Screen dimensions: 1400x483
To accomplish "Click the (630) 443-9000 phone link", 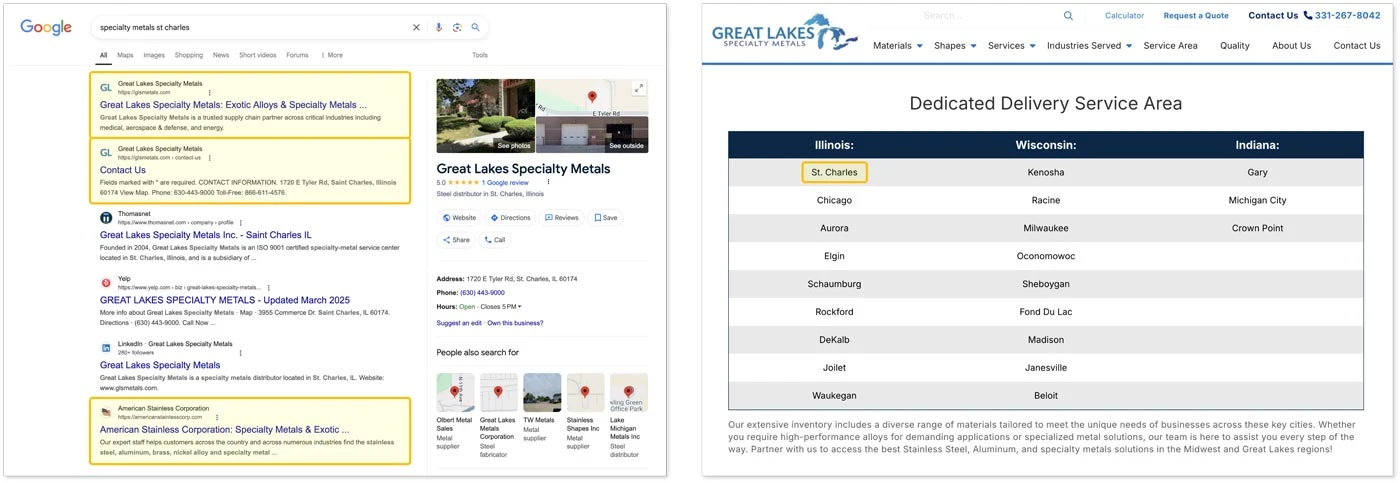I will click(x=482, y=292).
